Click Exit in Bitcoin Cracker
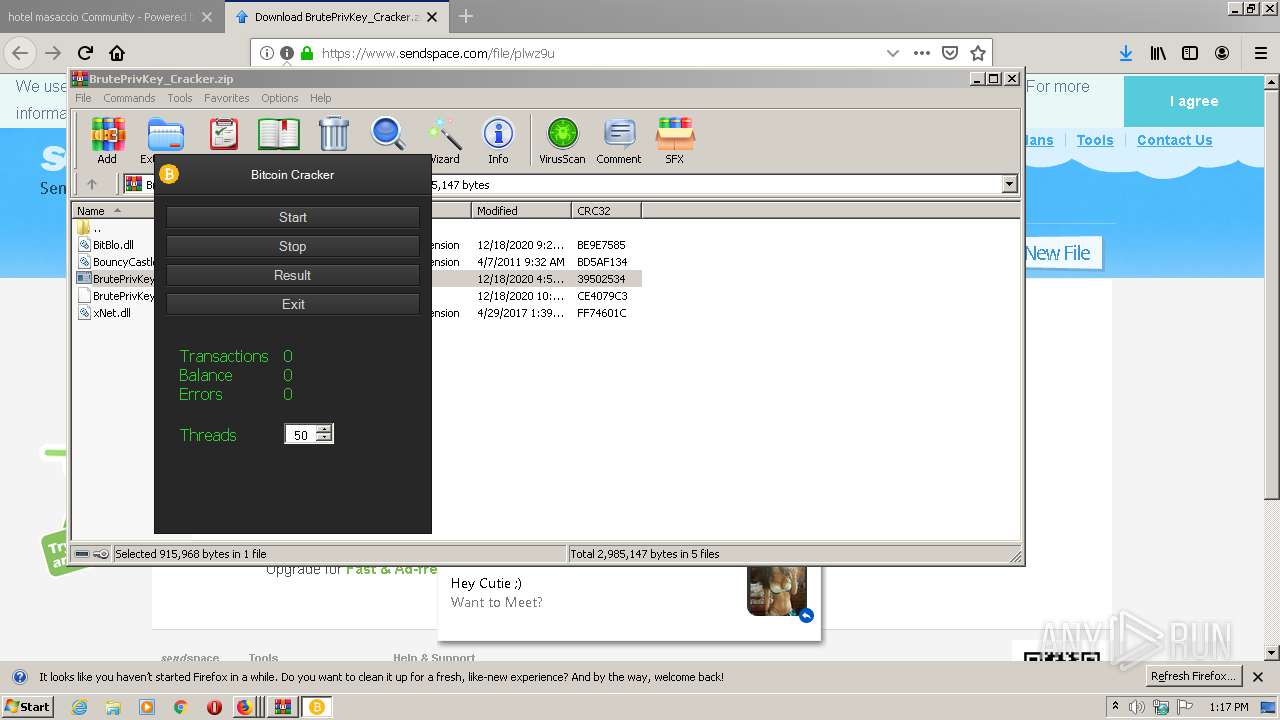Screen dimensions: 1280x720 (x=293, y=304)
